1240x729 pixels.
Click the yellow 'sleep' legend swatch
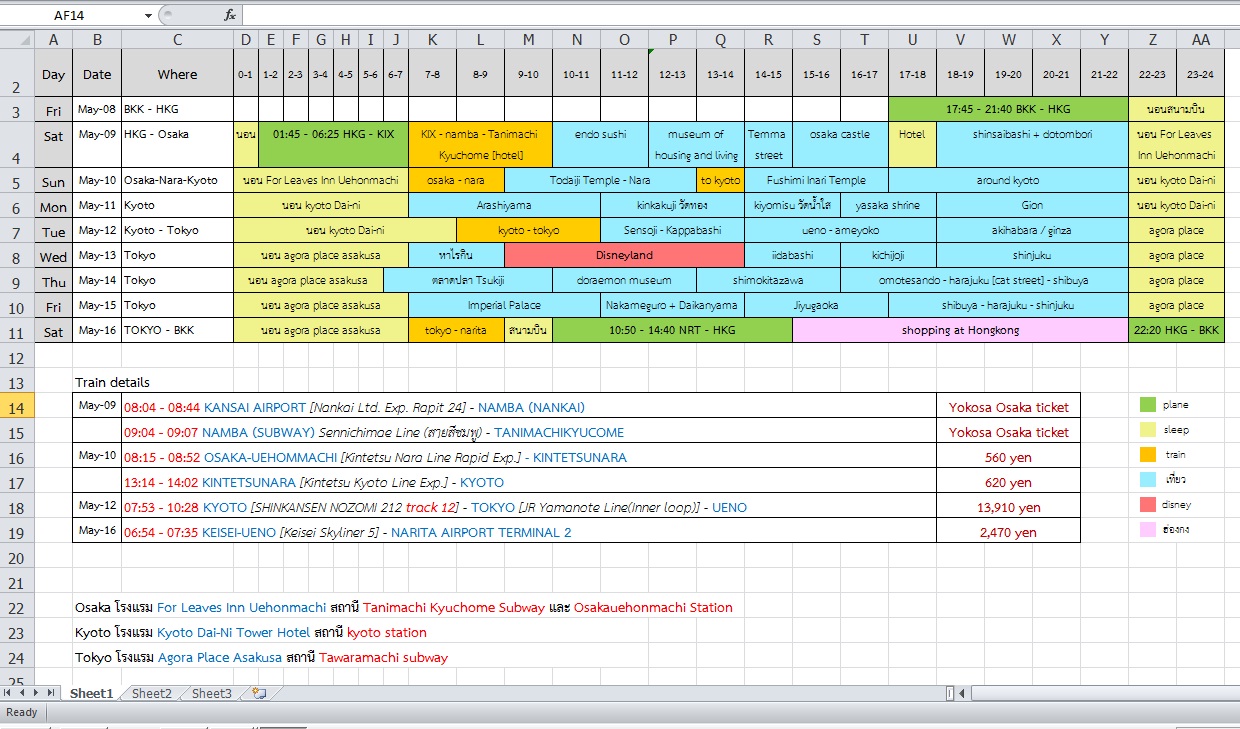pyautogui.click(x=1148, y=430)
